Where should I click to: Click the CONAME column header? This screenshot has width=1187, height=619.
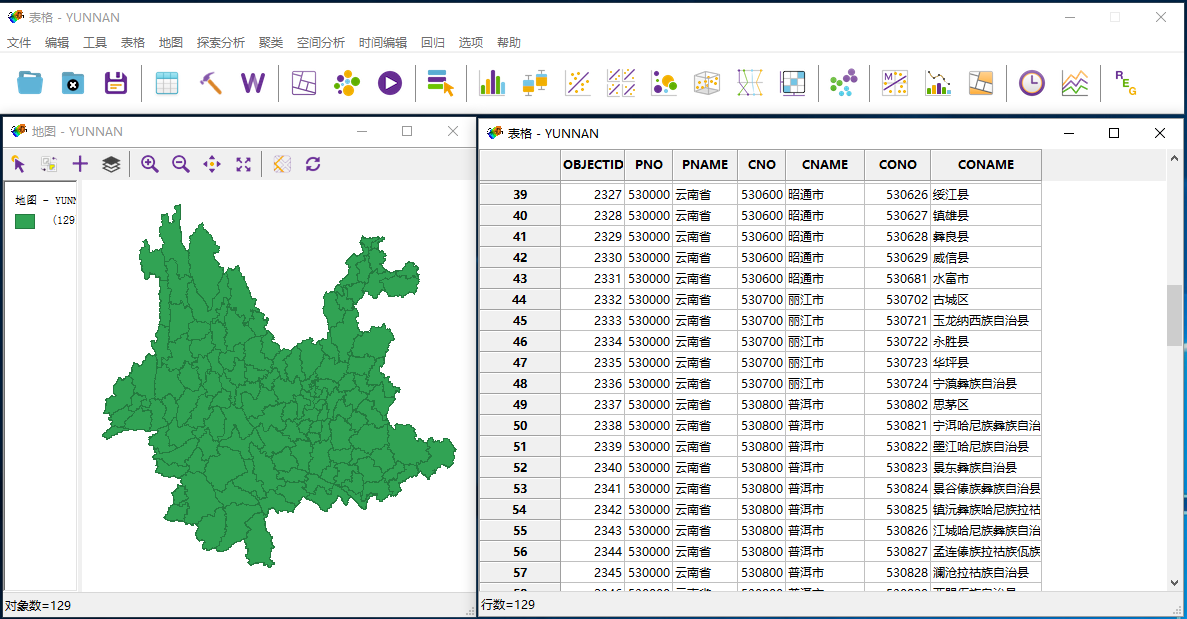tap(985, 165)
